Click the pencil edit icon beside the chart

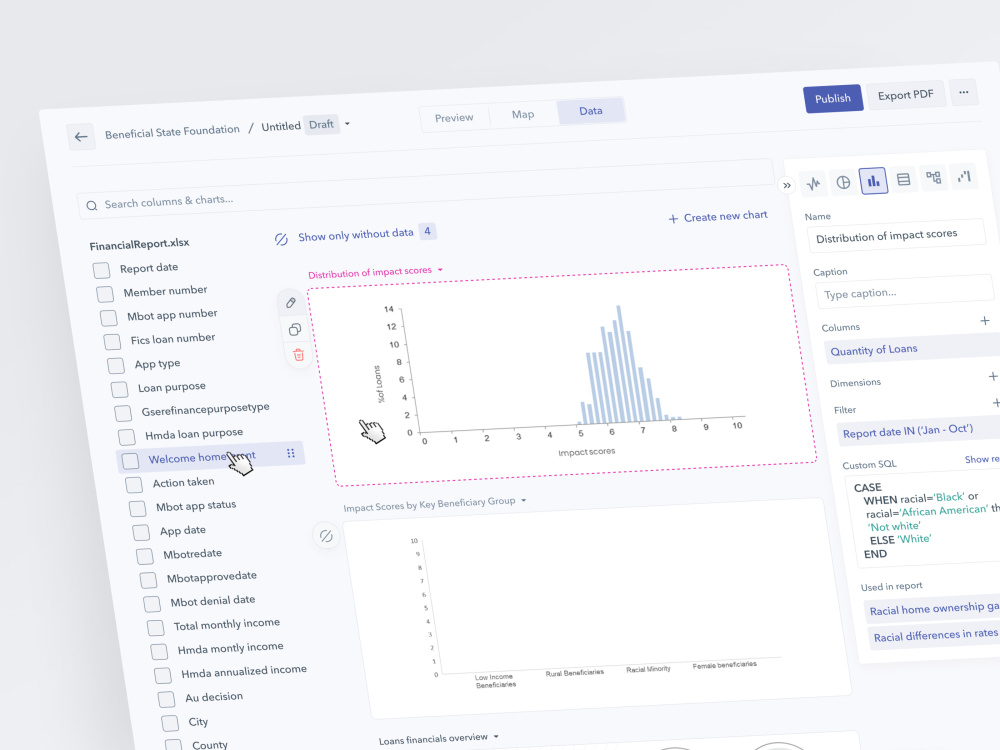[x=291, y=303]
